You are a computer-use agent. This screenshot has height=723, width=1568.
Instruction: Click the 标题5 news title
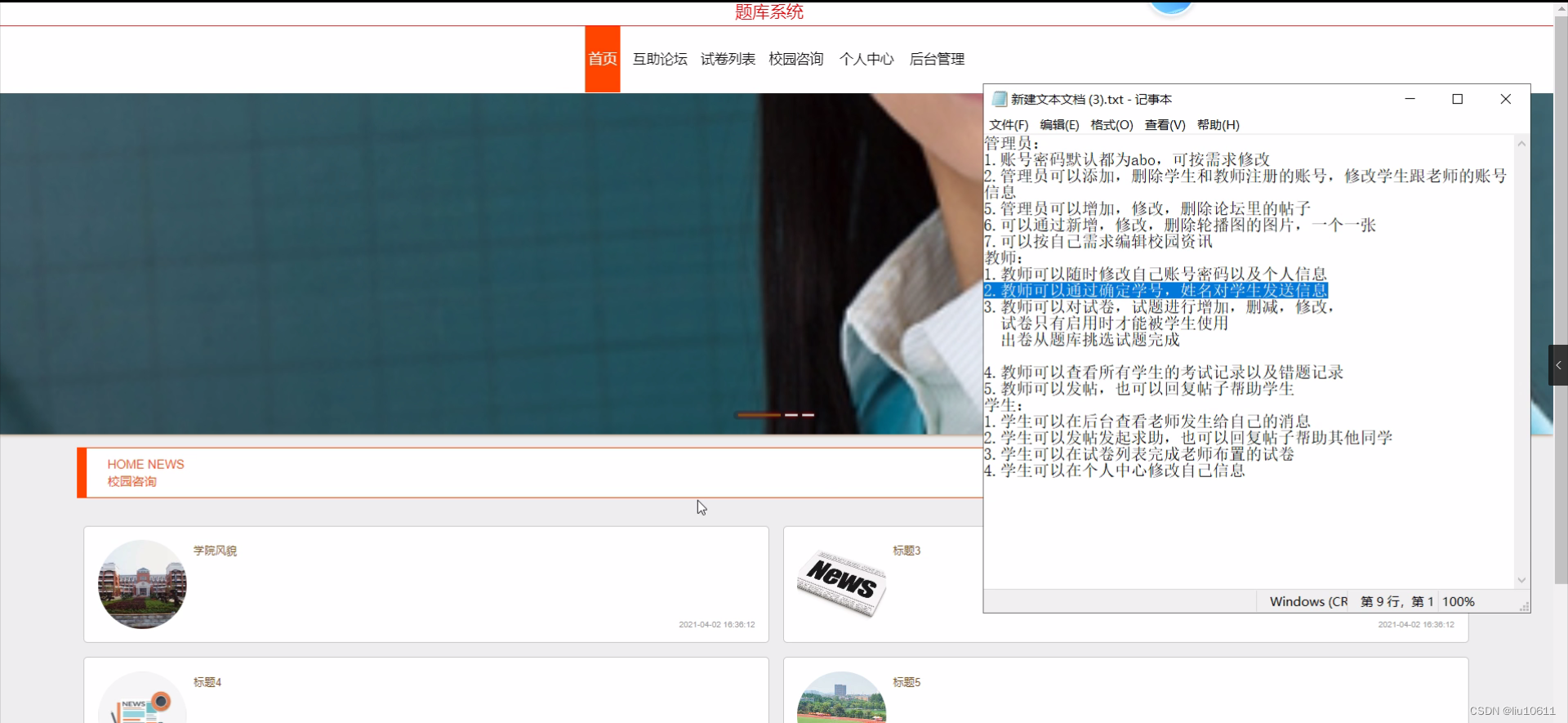906,682
